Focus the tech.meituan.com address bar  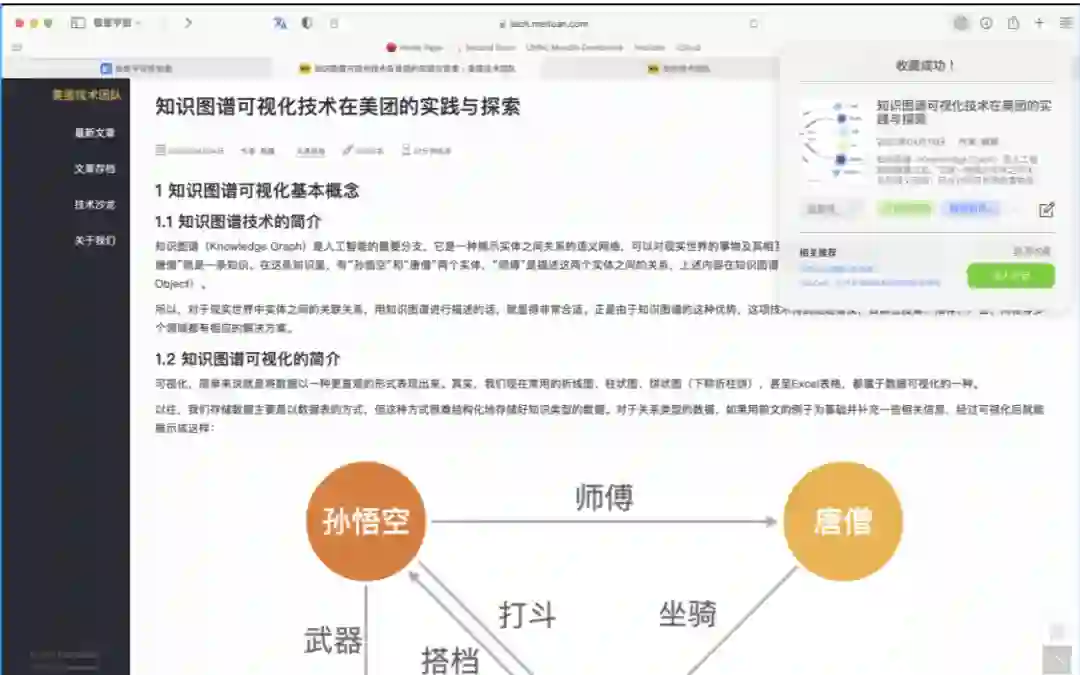coord(544,23)
